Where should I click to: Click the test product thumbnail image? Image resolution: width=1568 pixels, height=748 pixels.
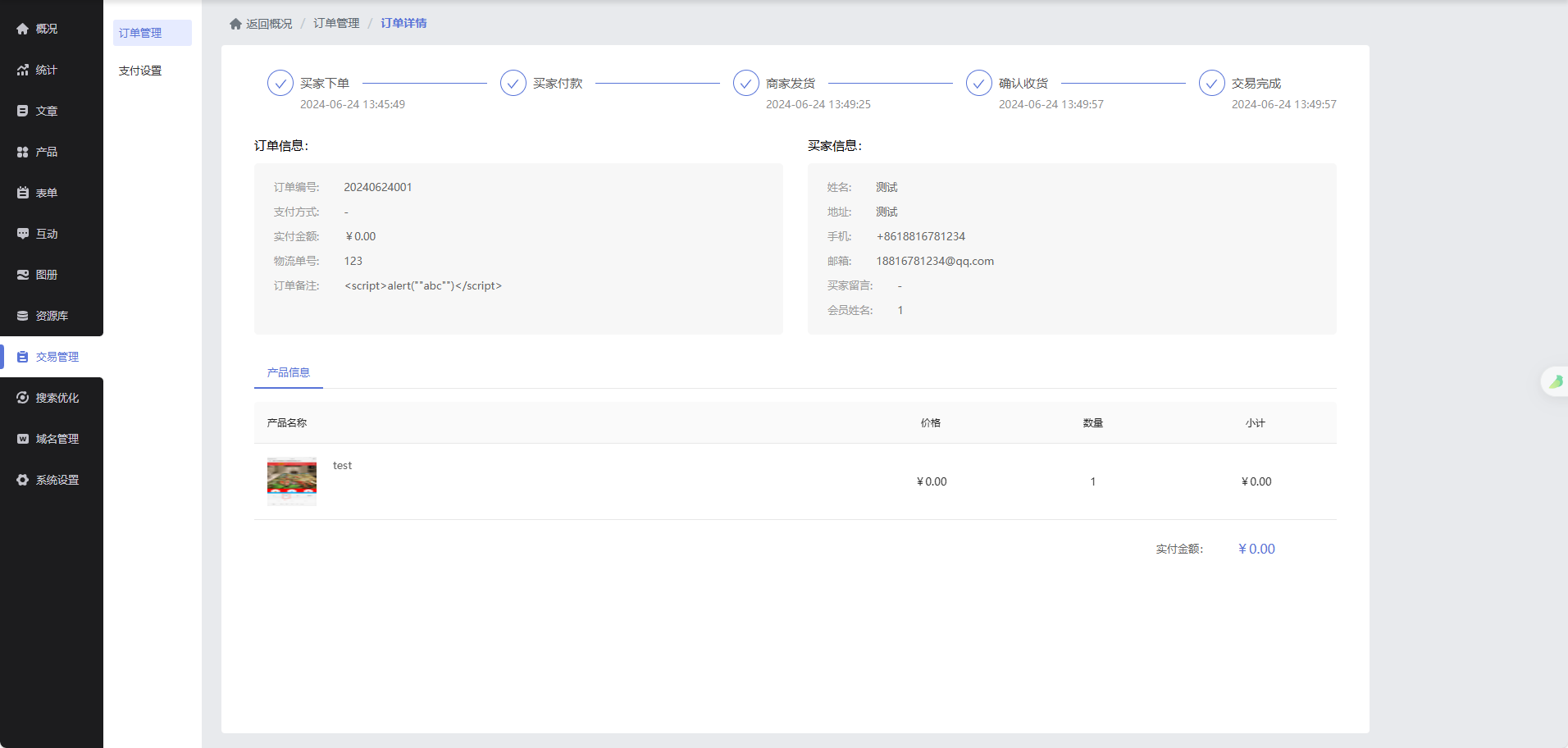click(292, 481)
